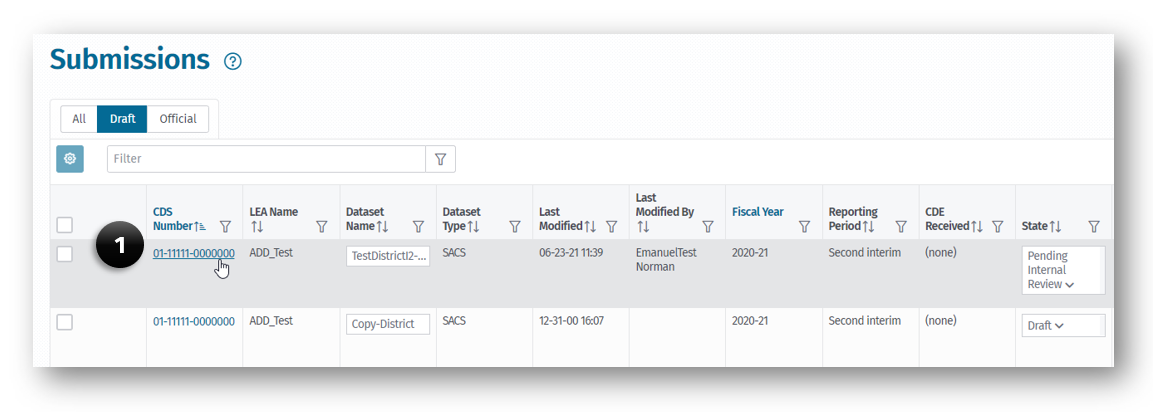
Task: Select EmanuelTest Norman cell
Action: tap(666, 260)
